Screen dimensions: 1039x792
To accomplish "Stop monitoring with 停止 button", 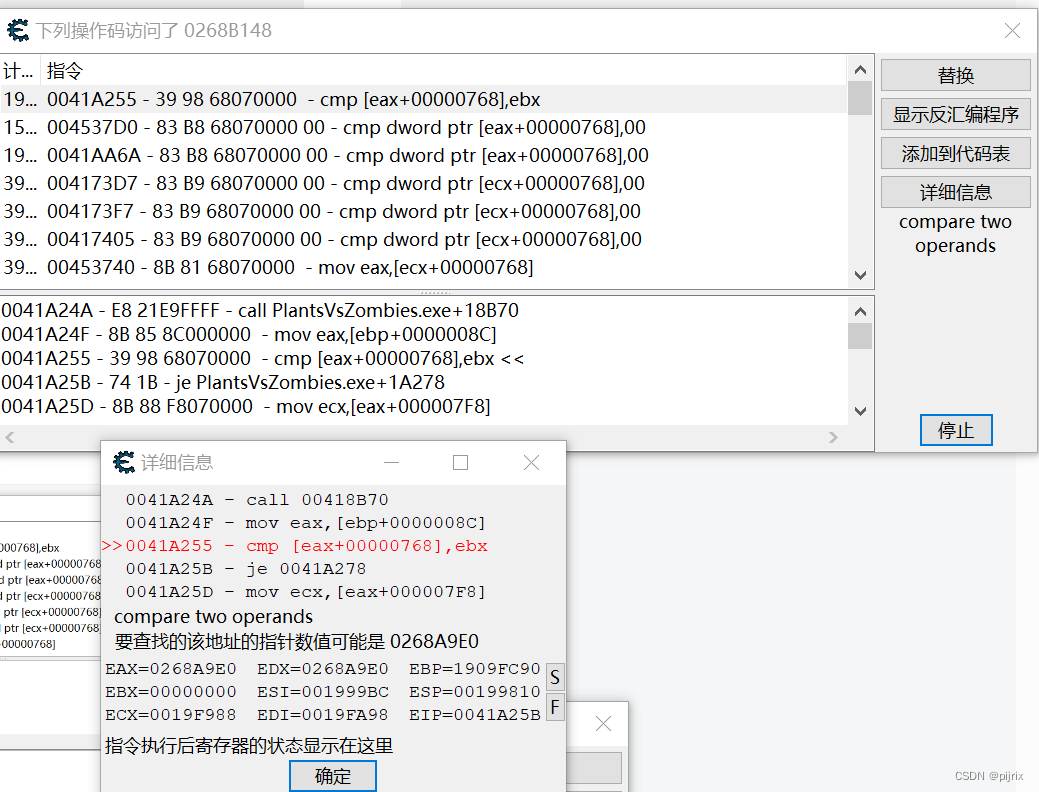I will tap(956, 430).
